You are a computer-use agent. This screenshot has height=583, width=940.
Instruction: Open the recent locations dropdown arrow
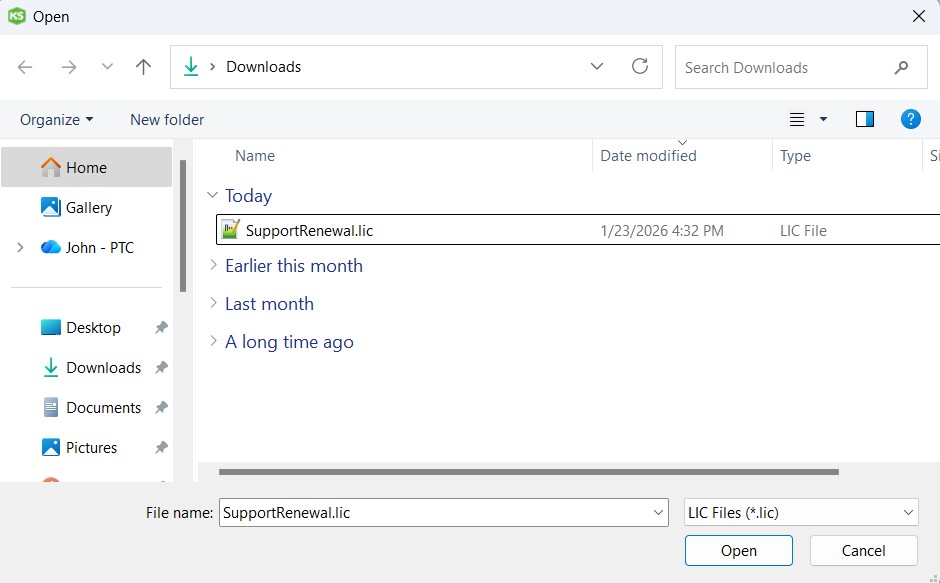(107, 67)
